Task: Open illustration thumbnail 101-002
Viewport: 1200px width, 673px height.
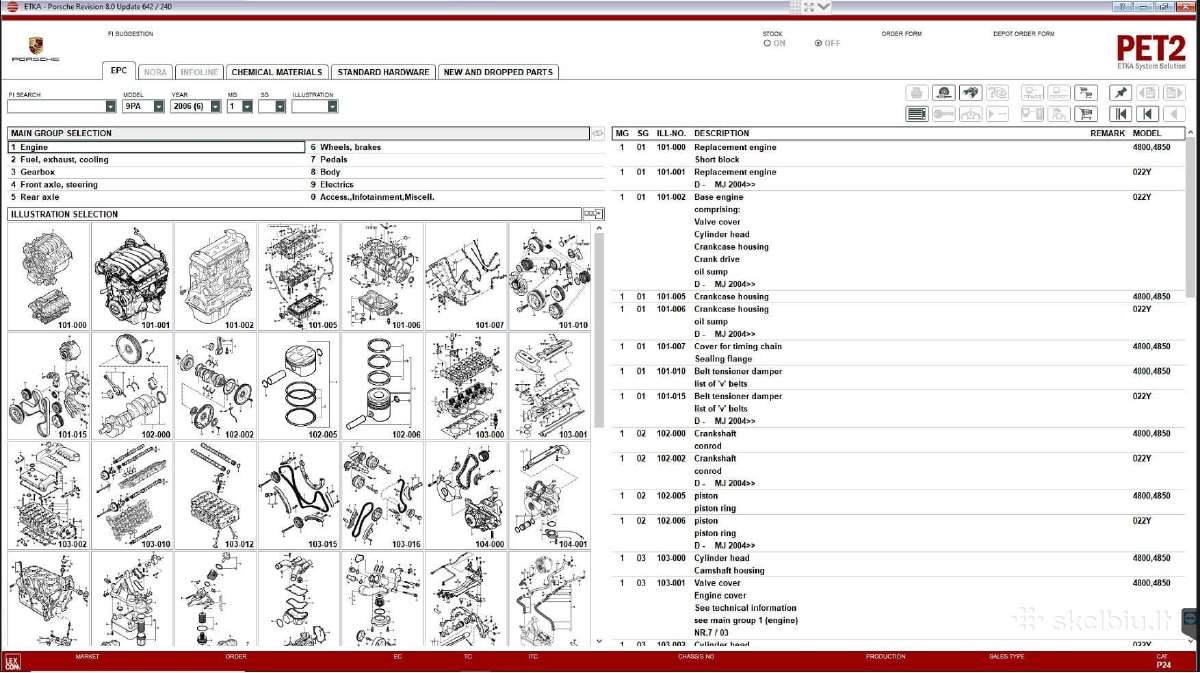Action: 216,276
